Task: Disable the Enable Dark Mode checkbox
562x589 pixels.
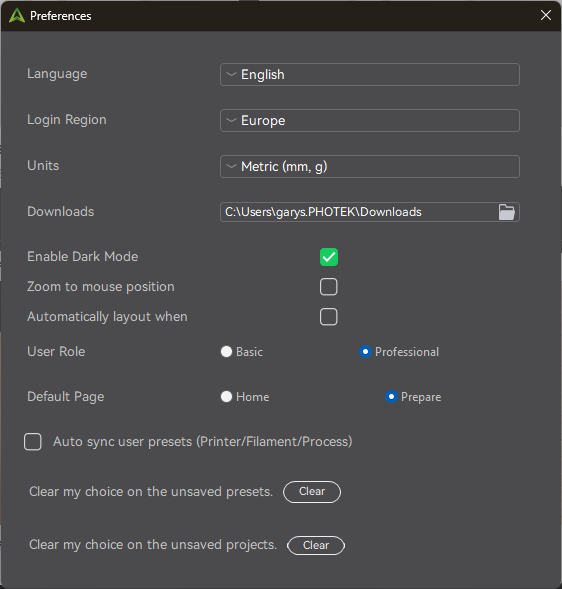Action: tap(329, 257)
